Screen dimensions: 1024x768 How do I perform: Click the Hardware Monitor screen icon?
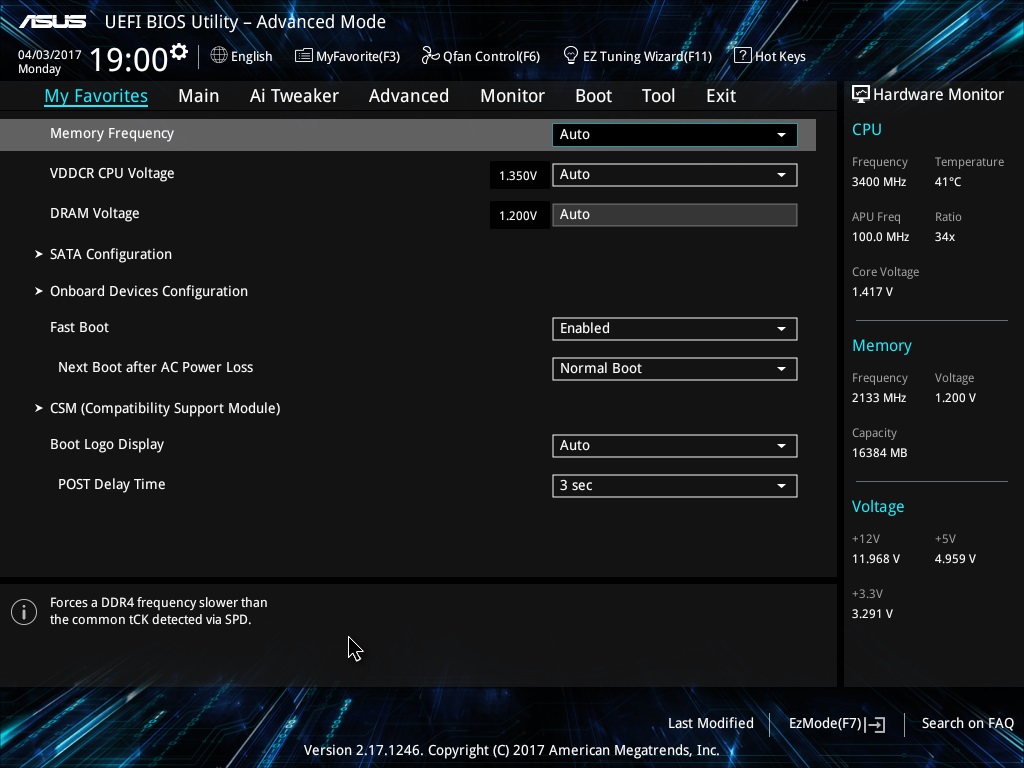(861, 94)
